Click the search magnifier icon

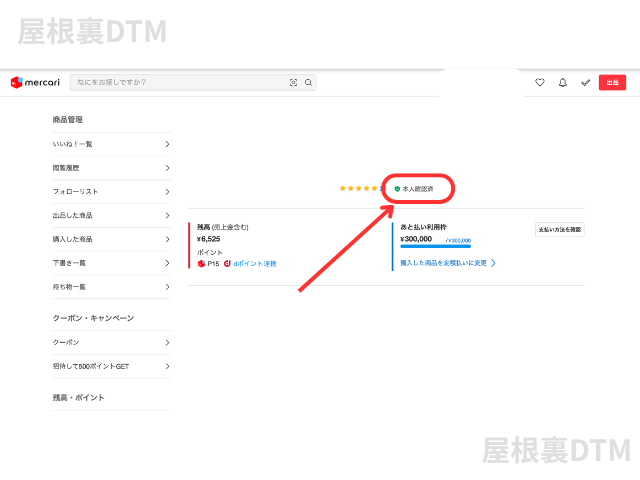[x=308, y=83]
